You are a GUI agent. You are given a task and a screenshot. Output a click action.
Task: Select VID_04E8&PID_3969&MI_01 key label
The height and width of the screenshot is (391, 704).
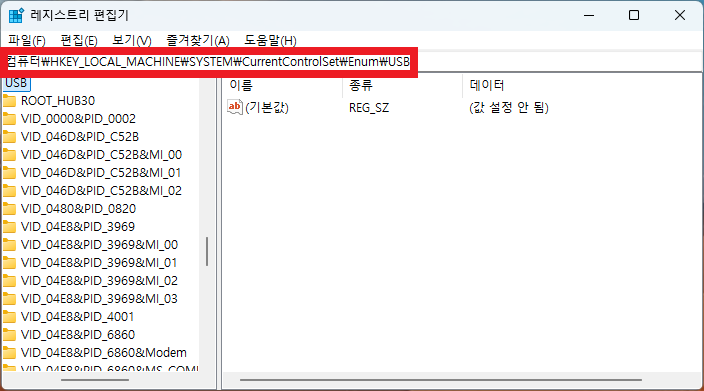(x=99, y=262)
